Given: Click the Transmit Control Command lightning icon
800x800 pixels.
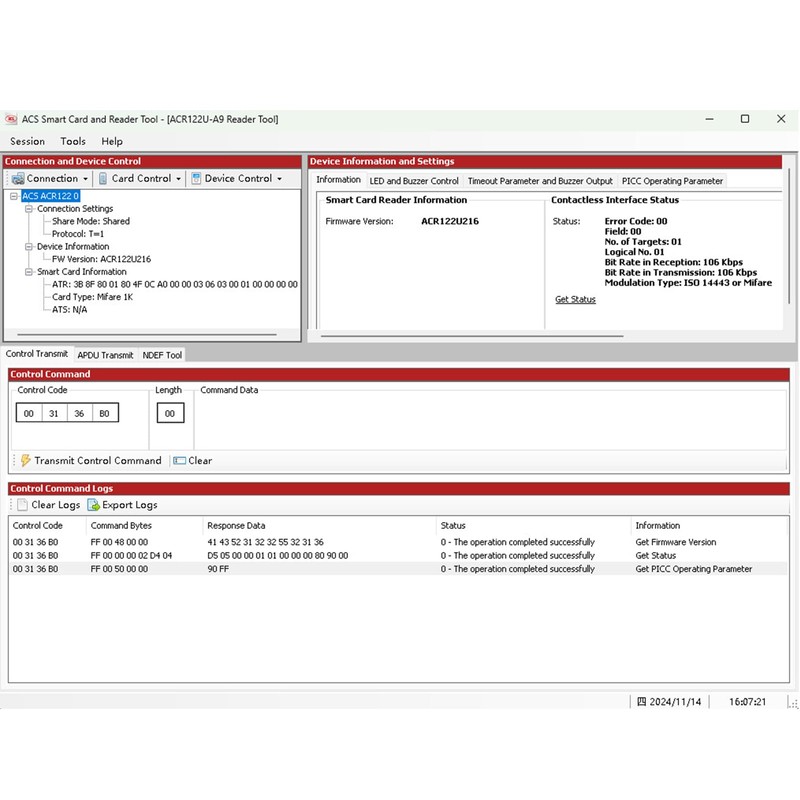Looking at the screenshot, I should click(26, 461).
